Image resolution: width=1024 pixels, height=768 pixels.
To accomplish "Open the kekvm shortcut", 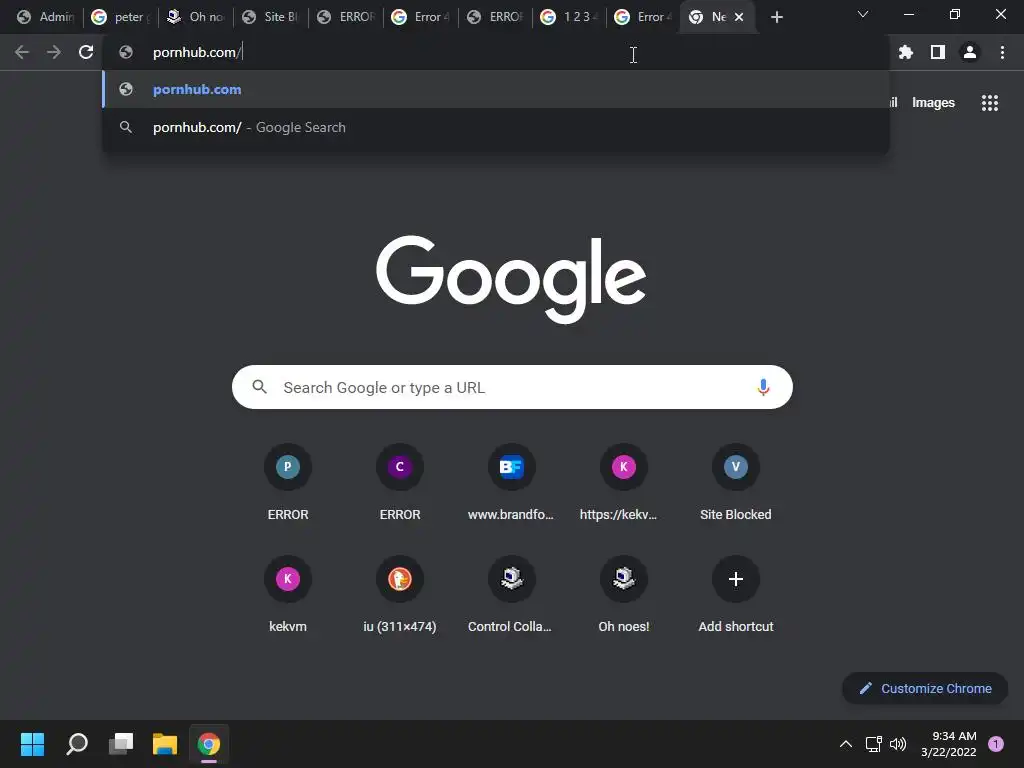I will [x=288, y=595].
